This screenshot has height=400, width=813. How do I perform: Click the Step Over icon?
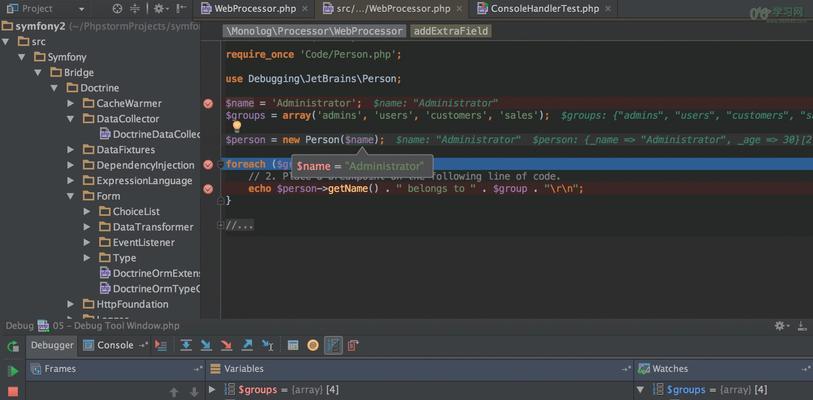click(186, 346)
